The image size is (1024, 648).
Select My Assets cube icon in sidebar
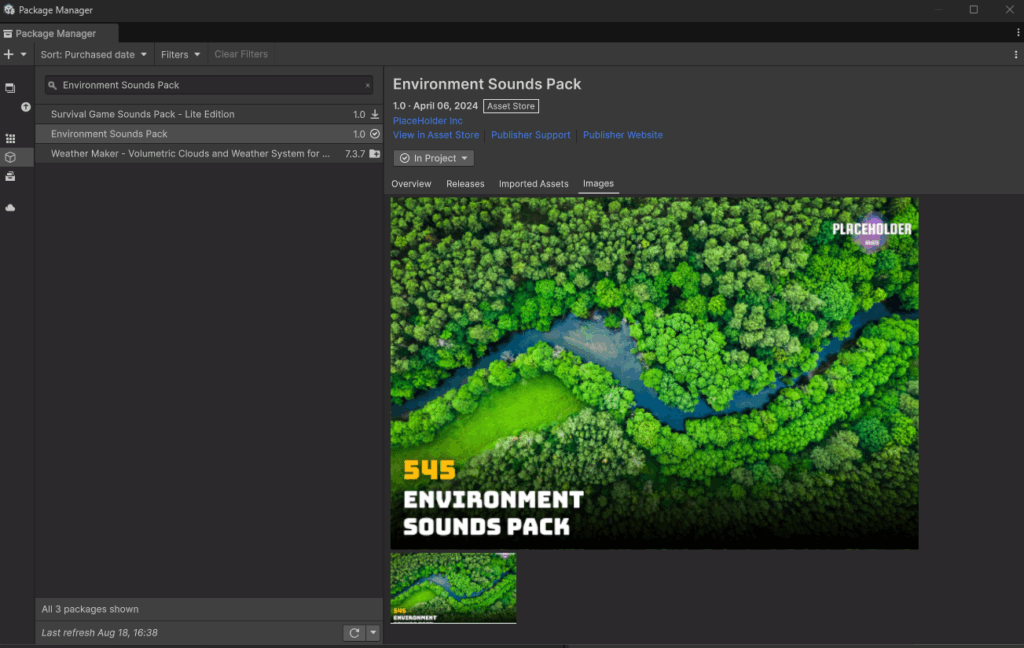[10, 157]
